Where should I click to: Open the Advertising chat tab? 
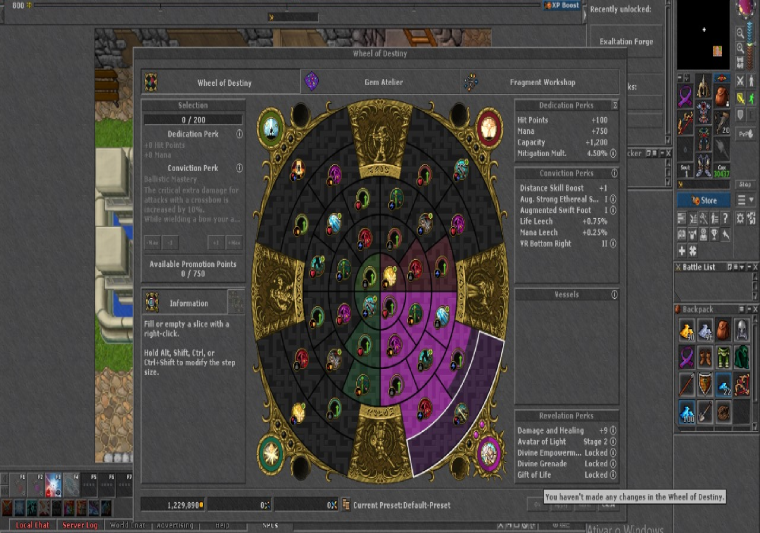pos(175,525)
